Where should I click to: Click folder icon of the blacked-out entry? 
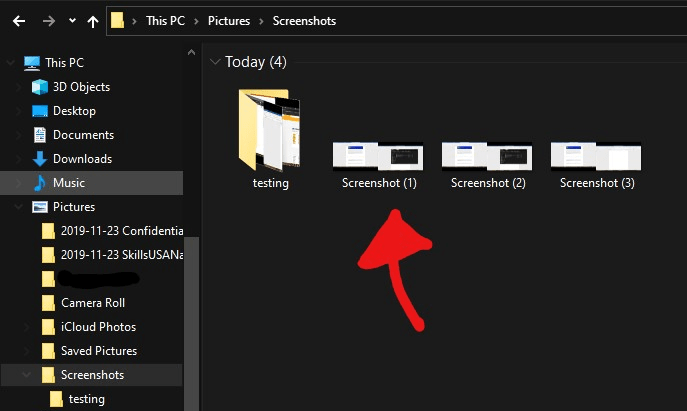coord(48,279)
